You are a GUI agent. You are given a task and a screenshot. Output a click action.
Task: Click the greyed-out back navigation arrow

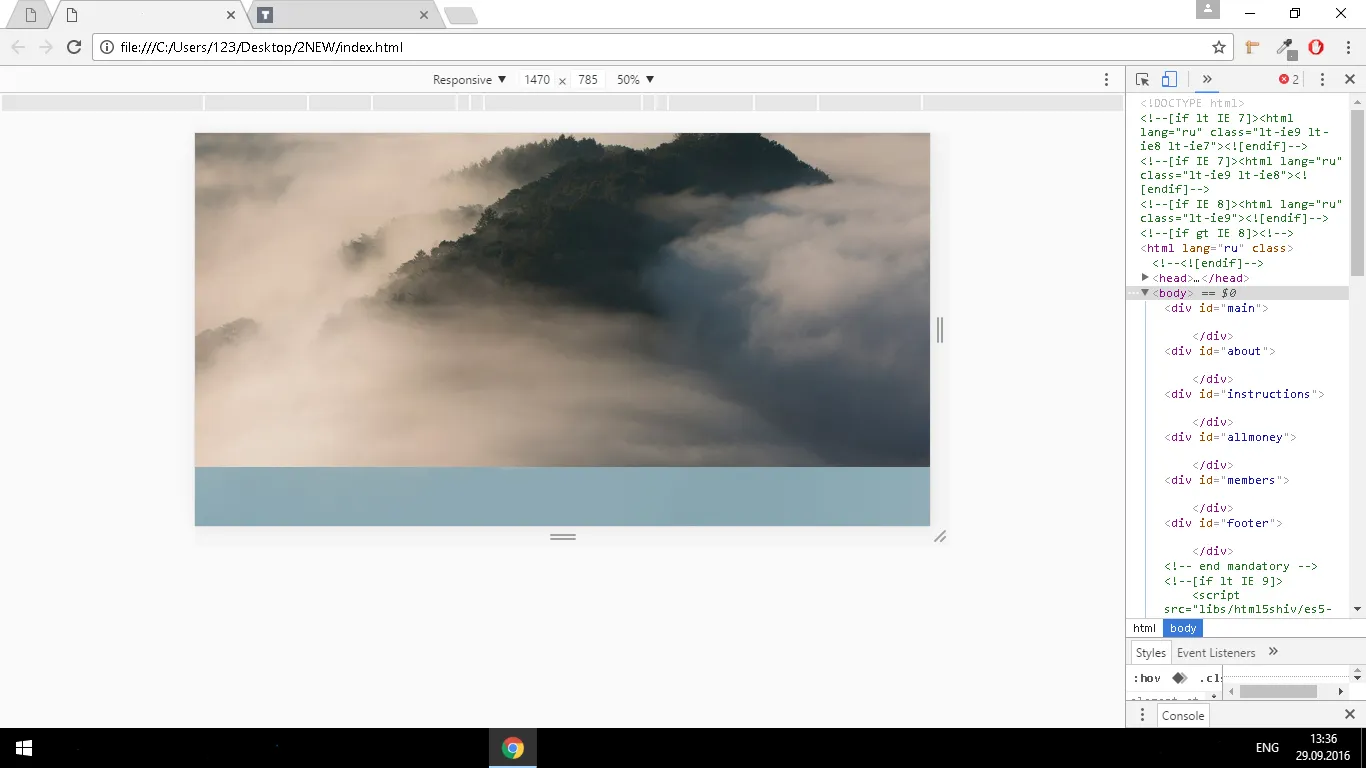(x=18, y=47)
